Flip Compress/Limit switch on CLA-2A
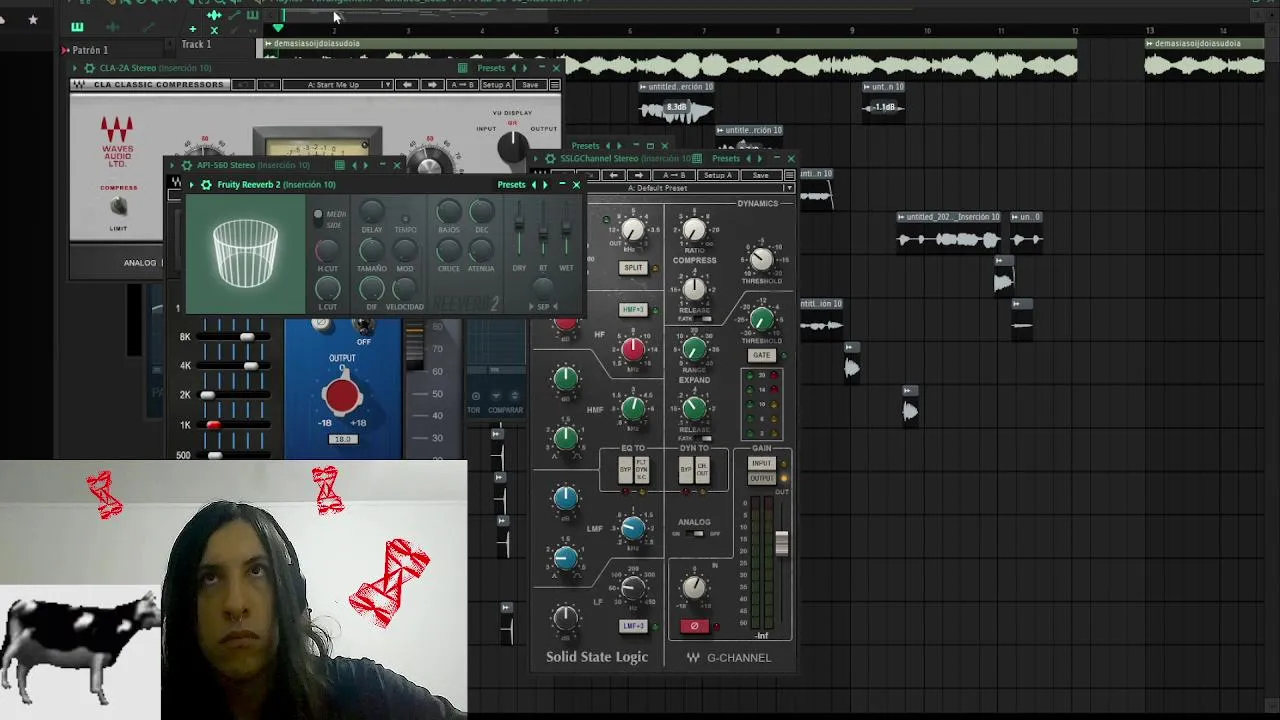 pos(118,207)
